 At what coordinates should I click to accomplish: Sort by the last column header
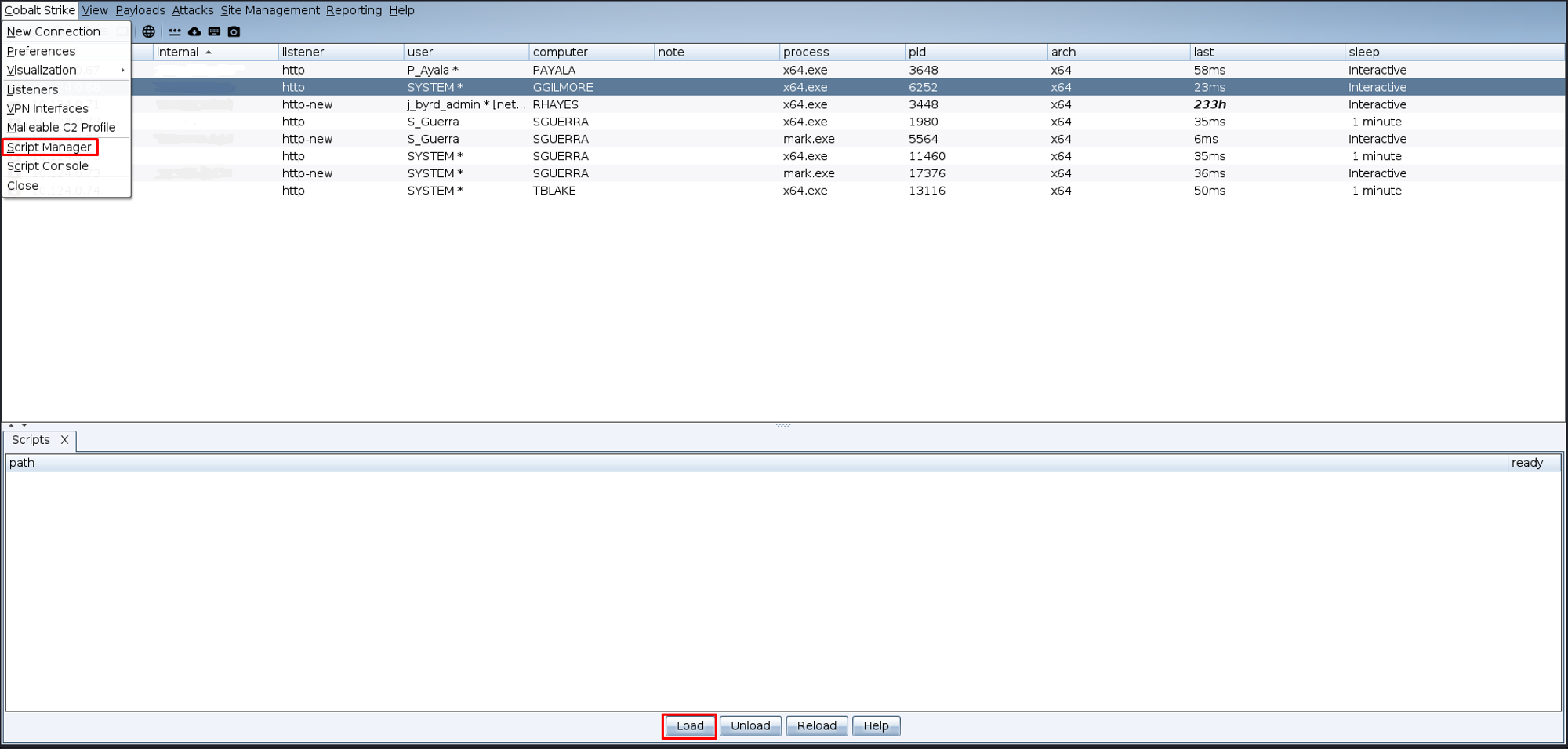(1268, 52)
